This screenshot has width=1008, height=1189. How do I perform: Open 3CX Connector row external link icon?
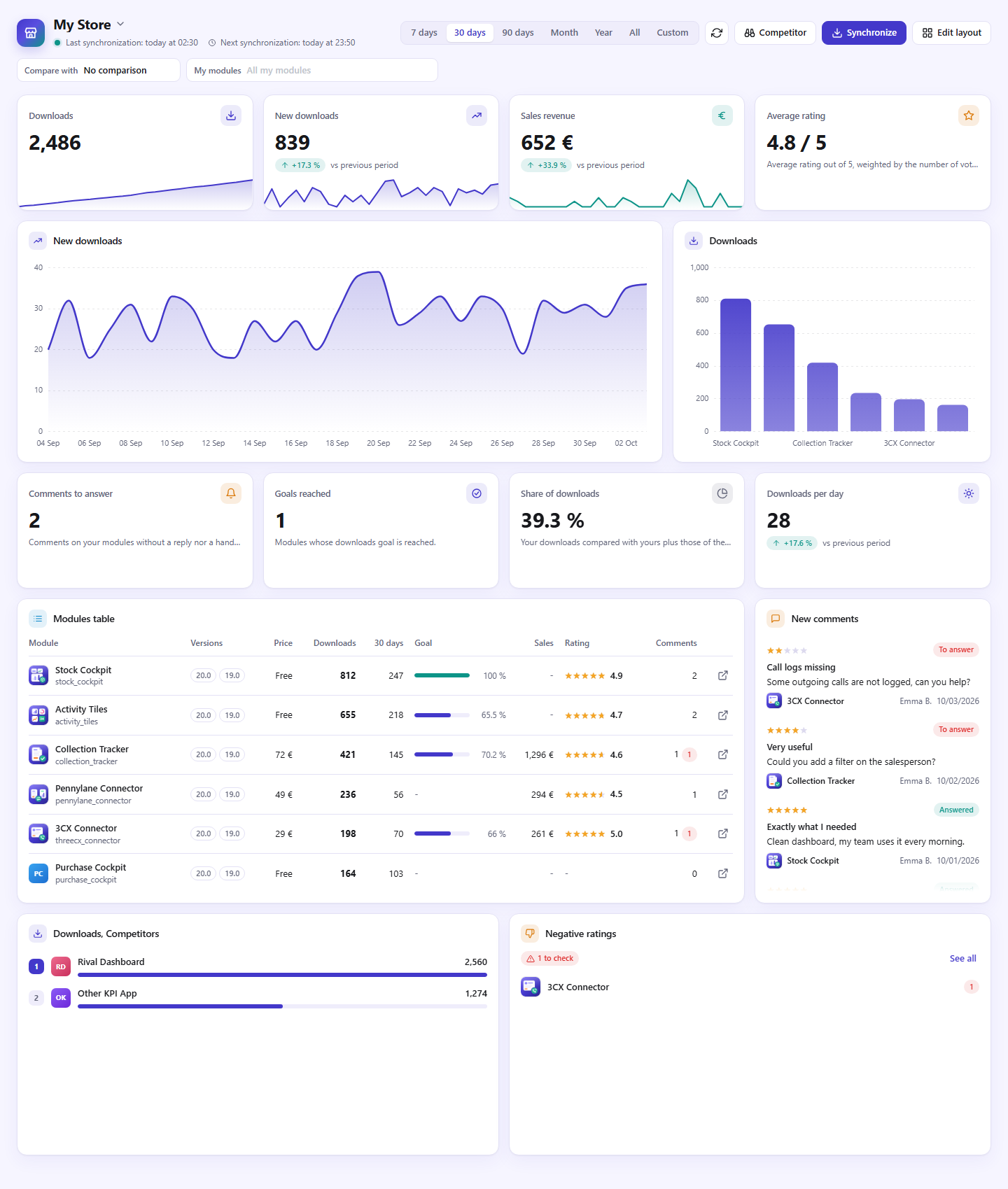pyautogui.click(x=723, y=833)
